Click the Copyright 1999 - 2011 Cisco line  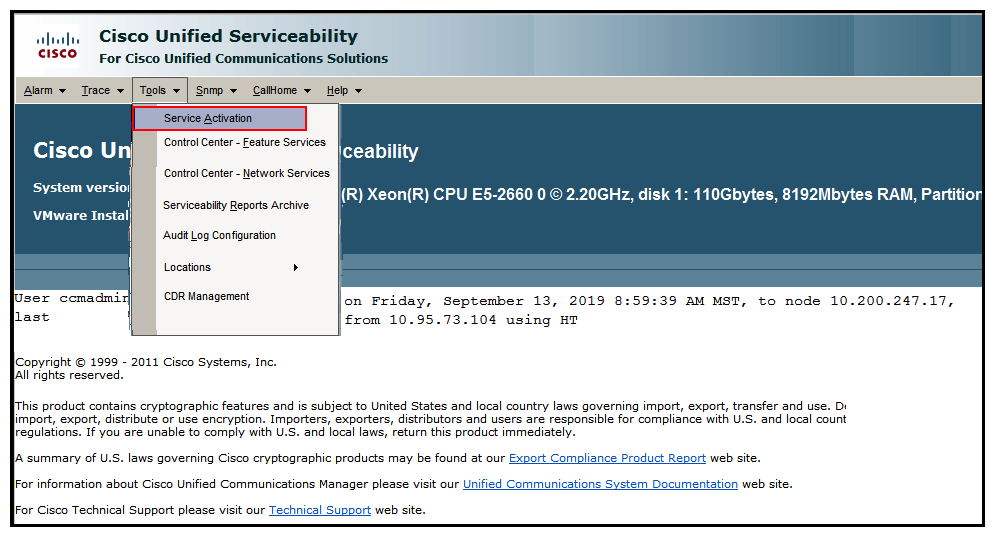point(146,362)
